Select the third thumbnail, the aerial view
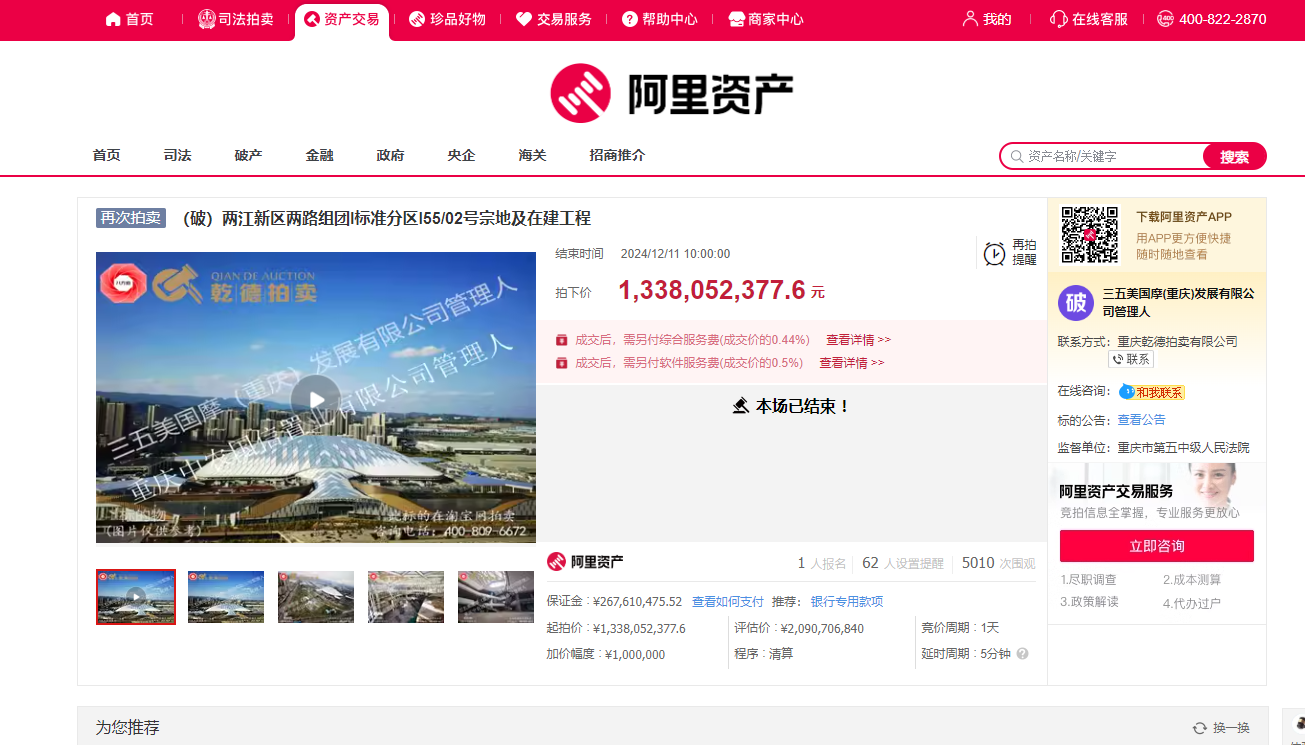Screen dimensions: 1305x745 click(316, 597)
